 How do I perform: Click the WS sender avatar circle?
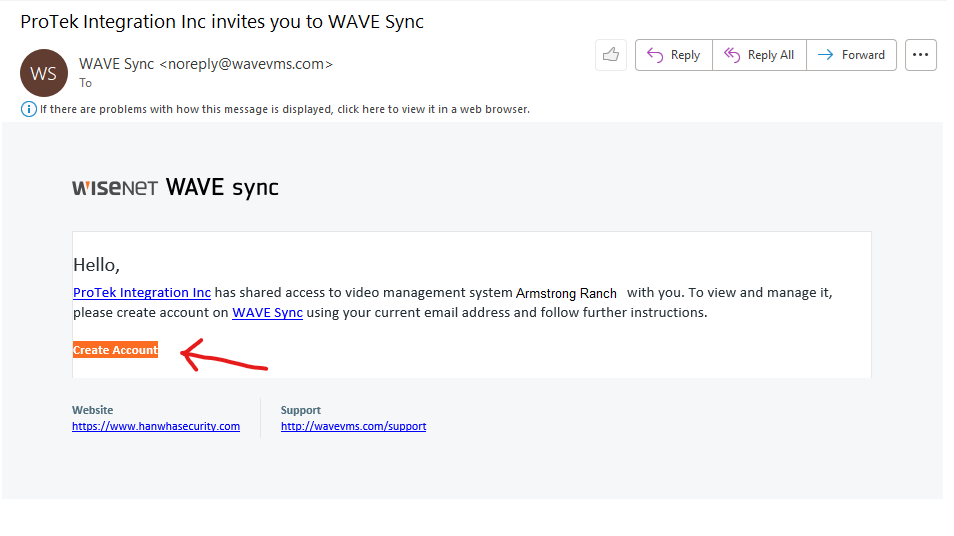pyautogui.click(x=44, y=73)
